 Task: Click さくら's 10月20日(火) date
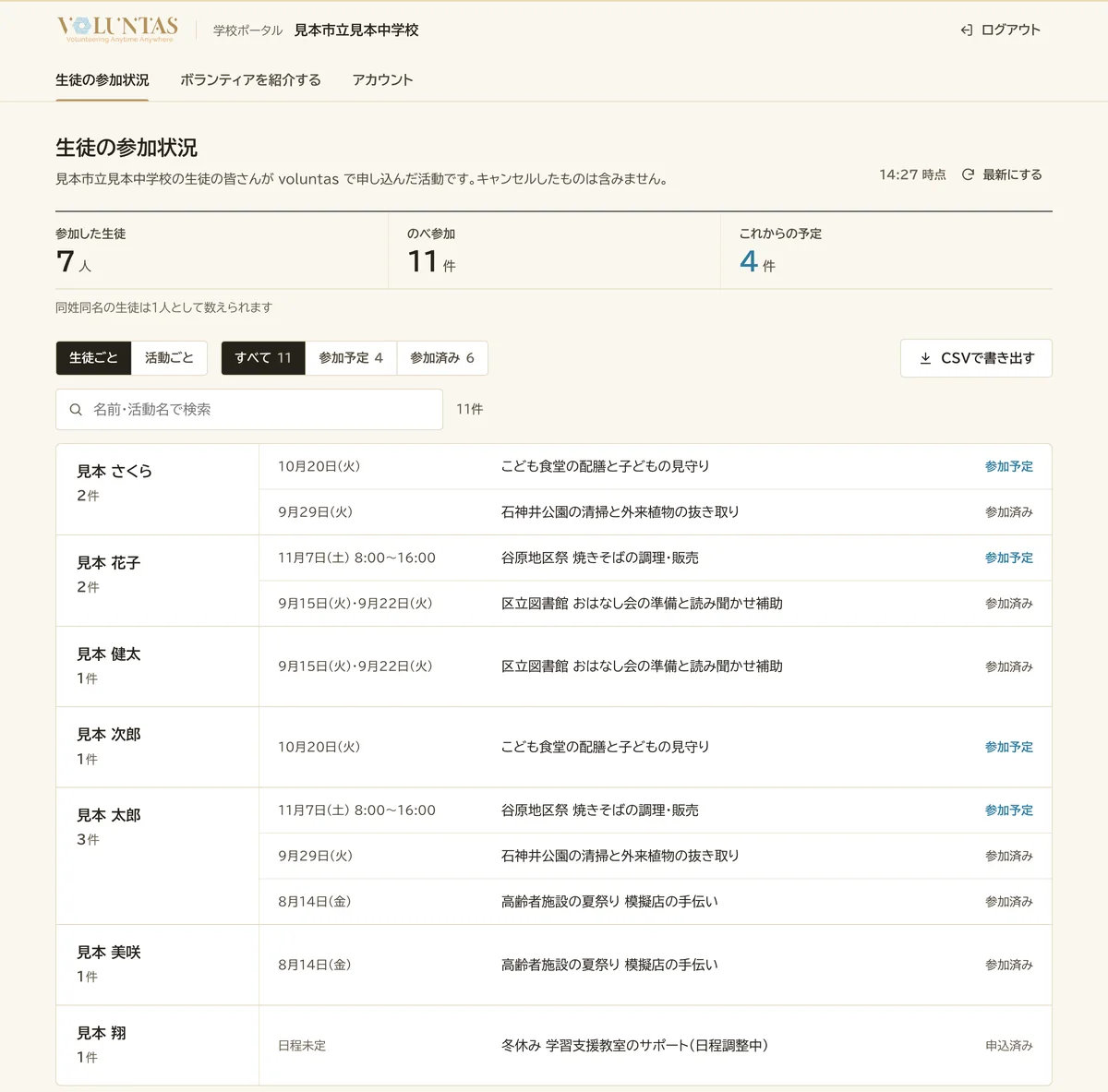coord(319,466)
